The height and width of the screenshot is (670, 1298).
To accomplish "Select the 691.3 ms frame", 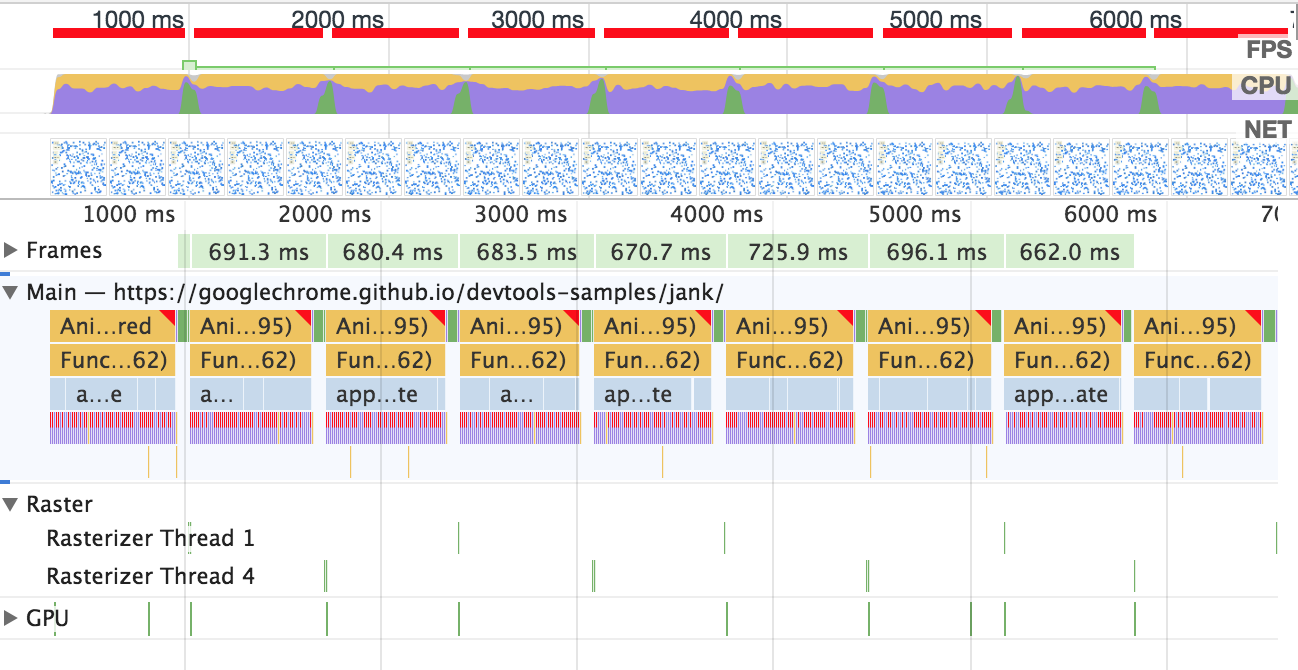I will (257, 252).
